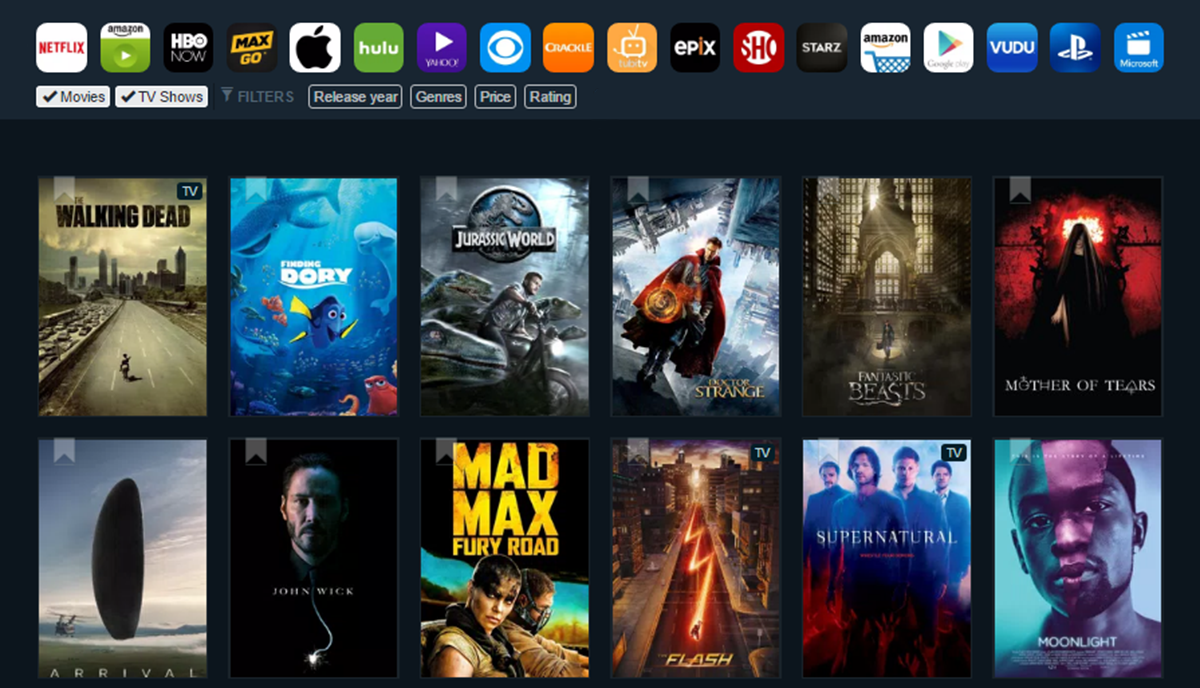The width and height of the screenshot is (1200, 688).
Task: Select the Google Play provider icon
Action: coord(949,48)
